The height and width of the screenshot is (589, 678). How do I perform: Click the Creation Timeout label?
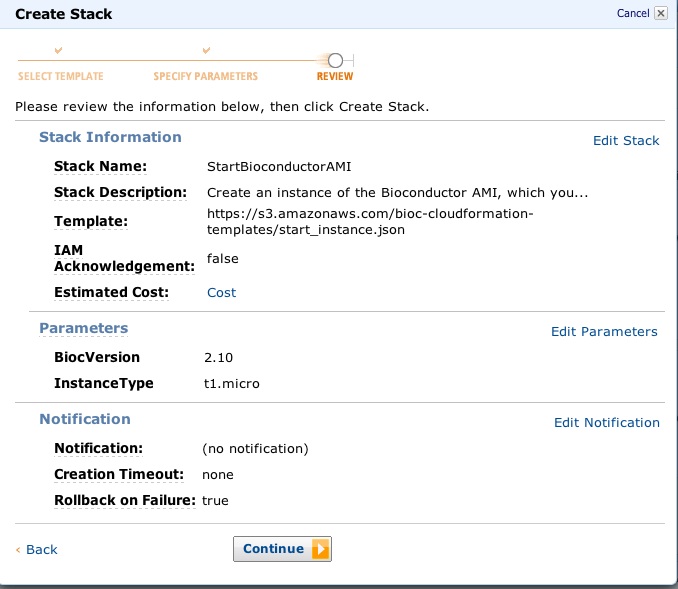tap(118, 474)
